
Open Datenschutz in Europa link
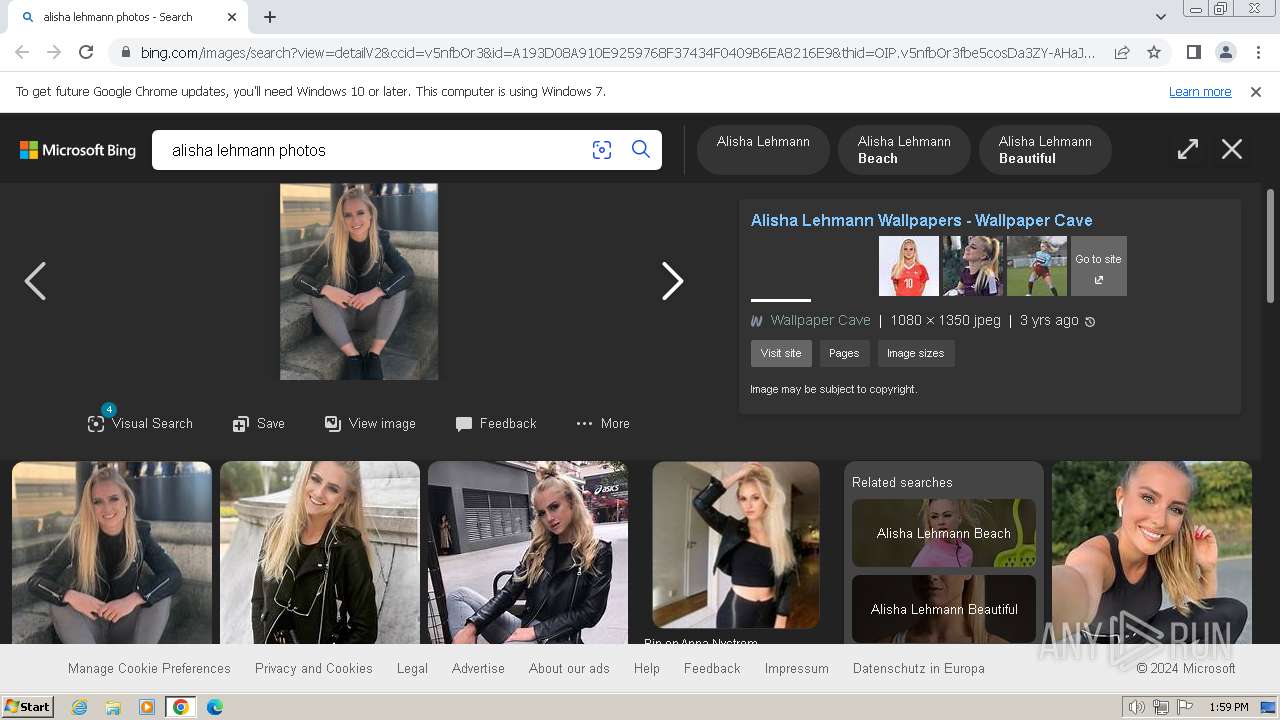(919, 668)
